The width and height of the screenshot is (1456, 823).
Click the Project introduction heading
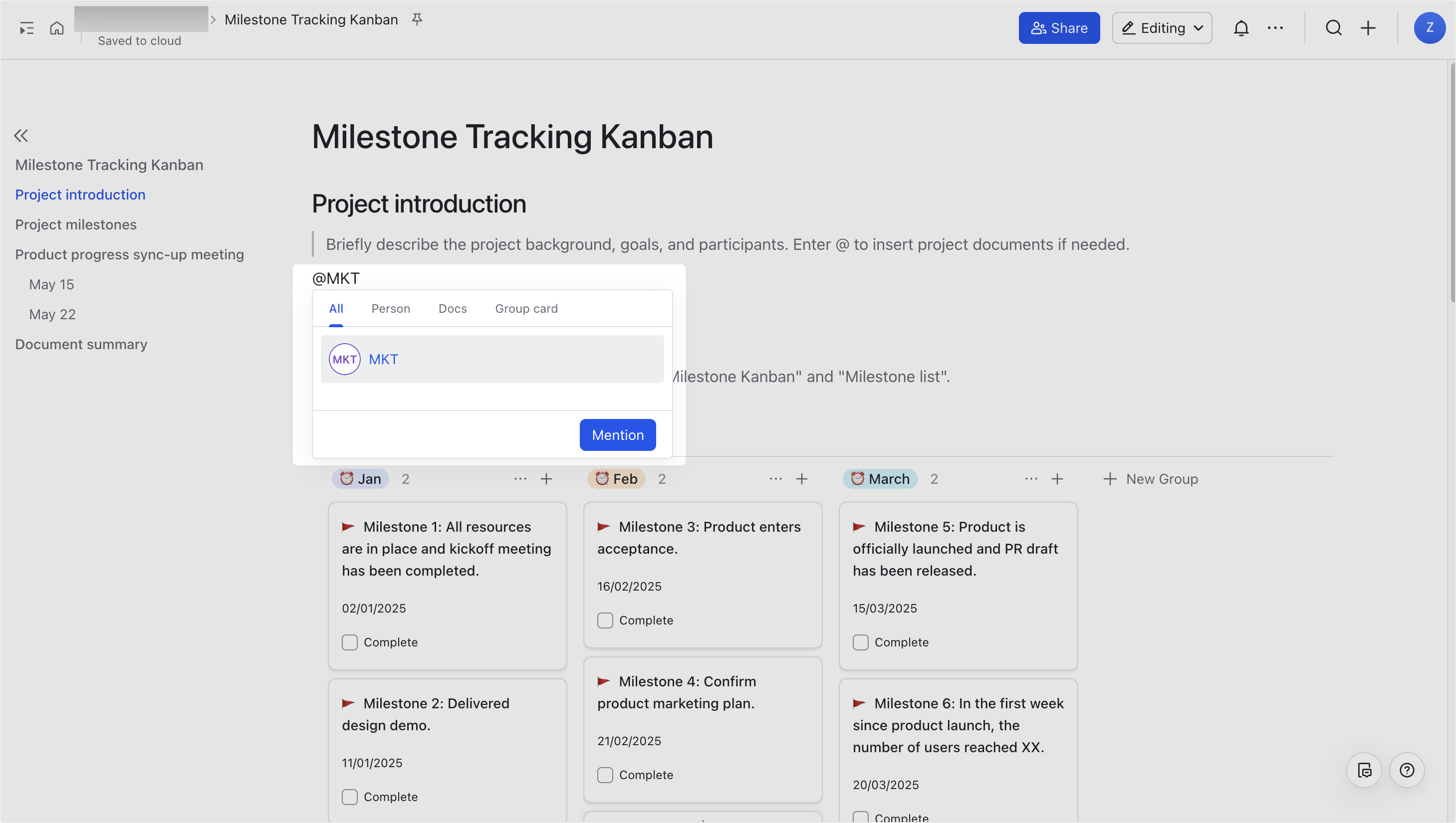(x=419, y=204)
